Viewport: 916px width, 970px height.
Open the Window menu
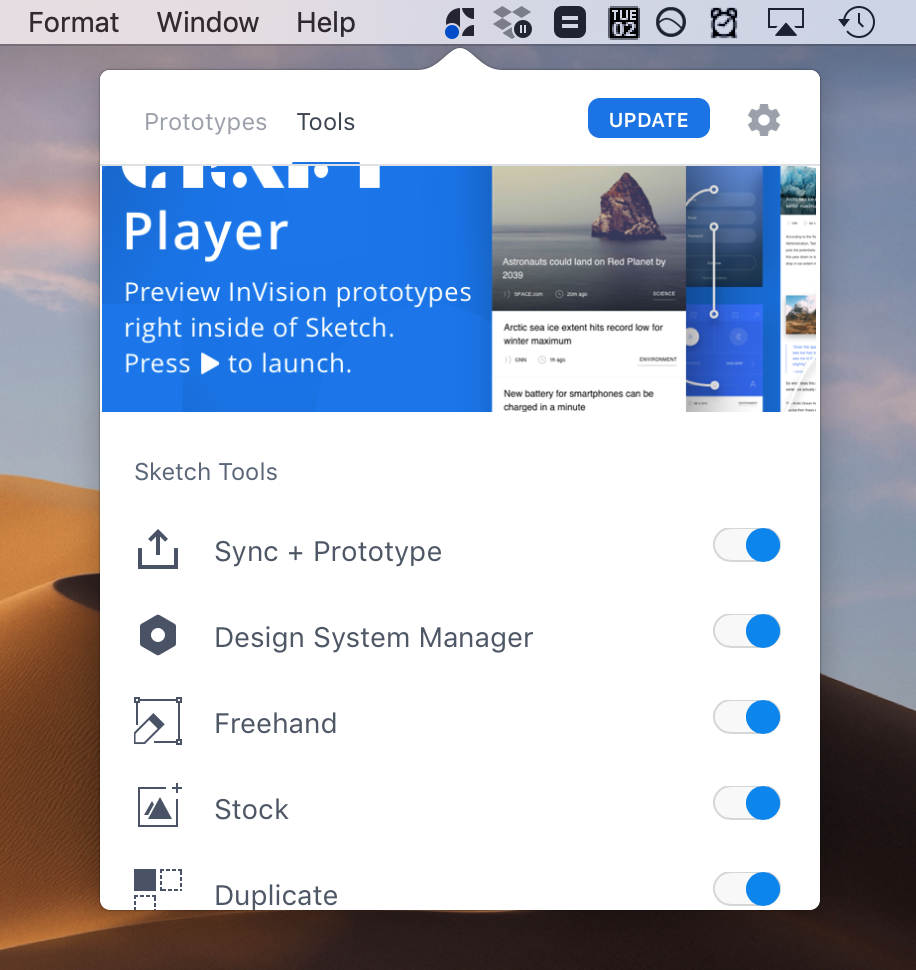pyautogui.click(x=208, y=22)
